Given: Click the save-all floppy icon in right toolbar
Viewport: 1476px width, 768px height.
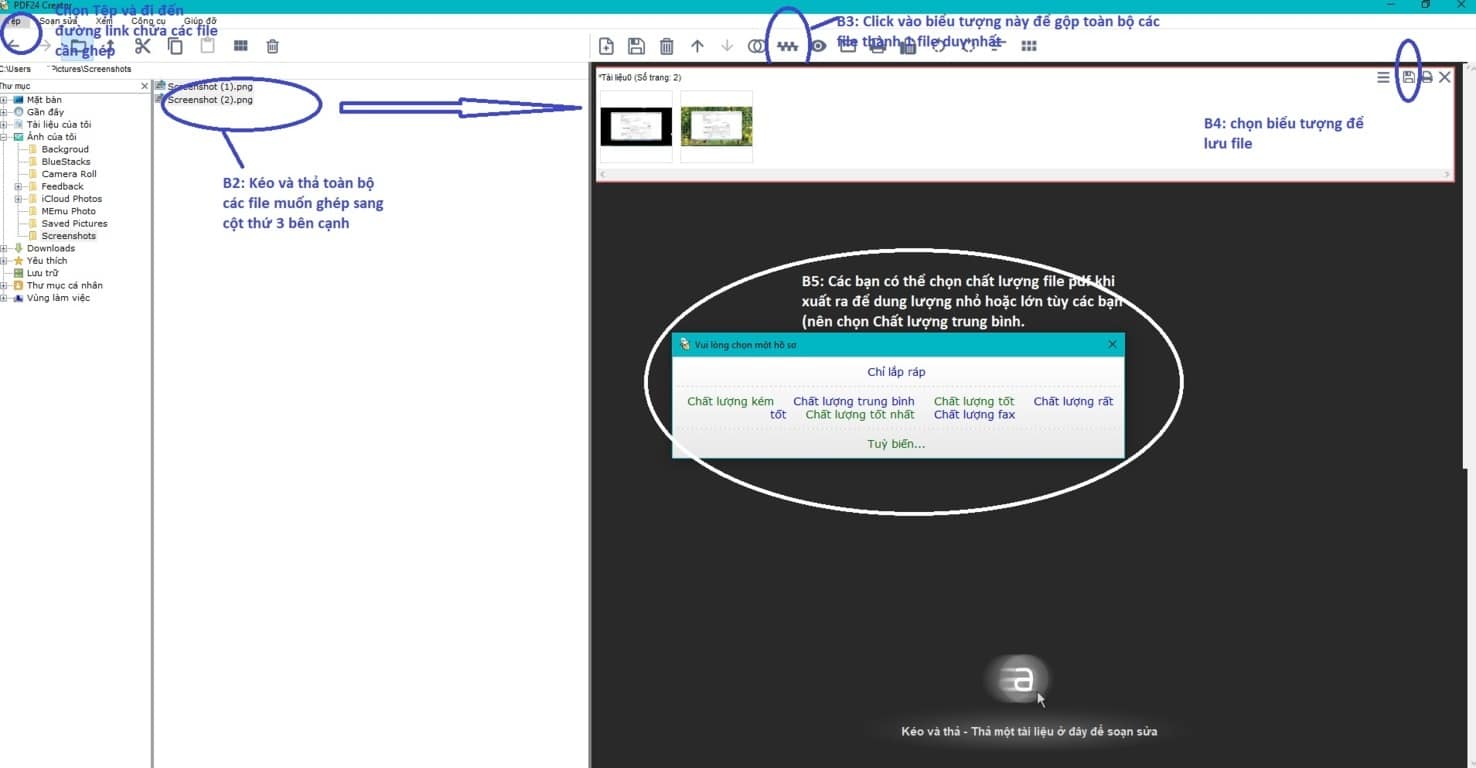Looking at the screenshot, I should (636, 46).
